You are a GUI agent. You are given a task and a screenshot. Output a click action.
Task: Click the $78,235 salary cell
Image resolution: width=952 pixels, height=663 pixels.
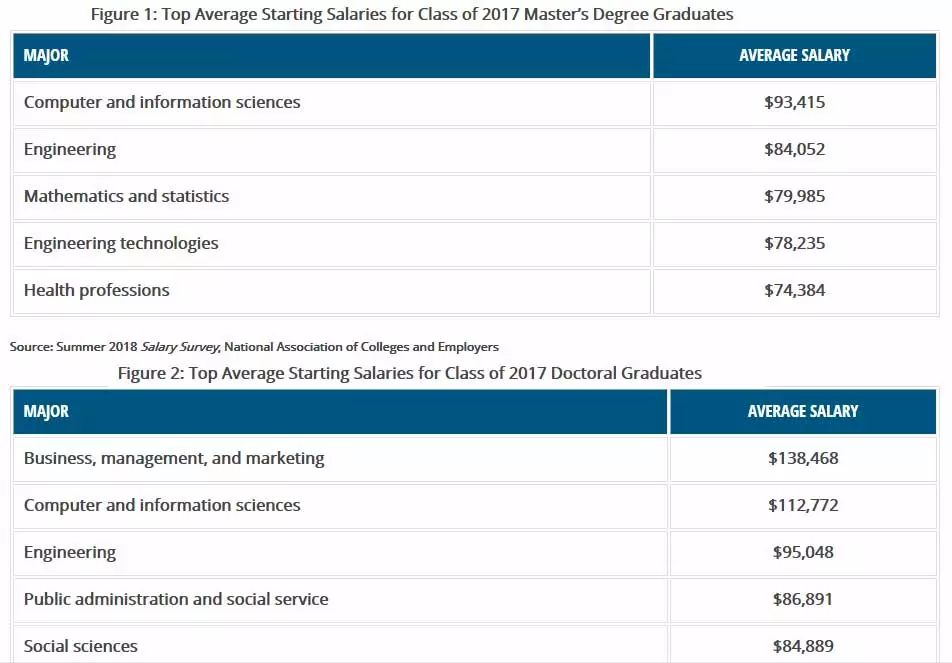794,243
